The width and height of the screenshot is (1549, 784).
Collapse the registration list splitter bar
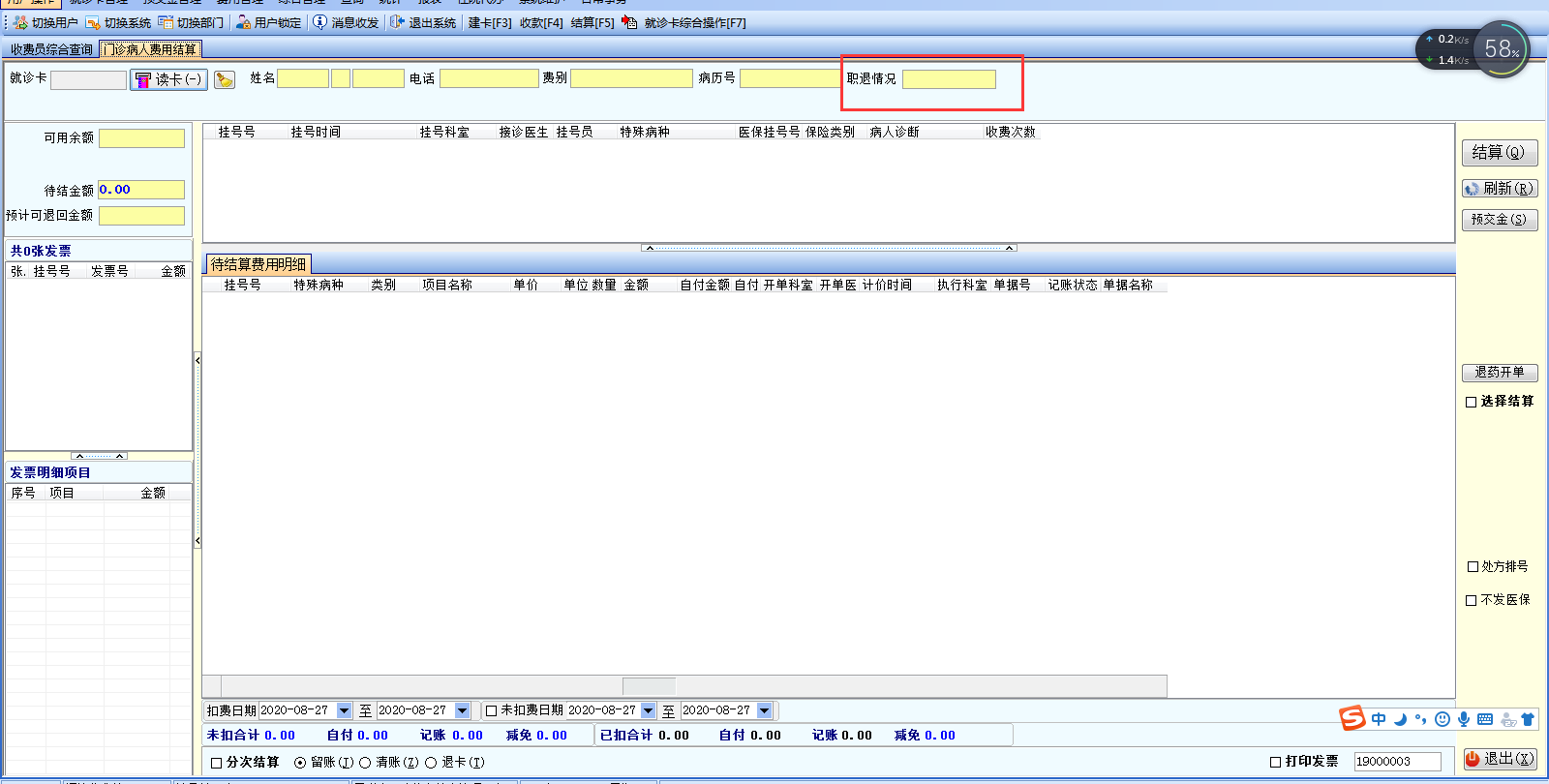(x=829, y=248)
